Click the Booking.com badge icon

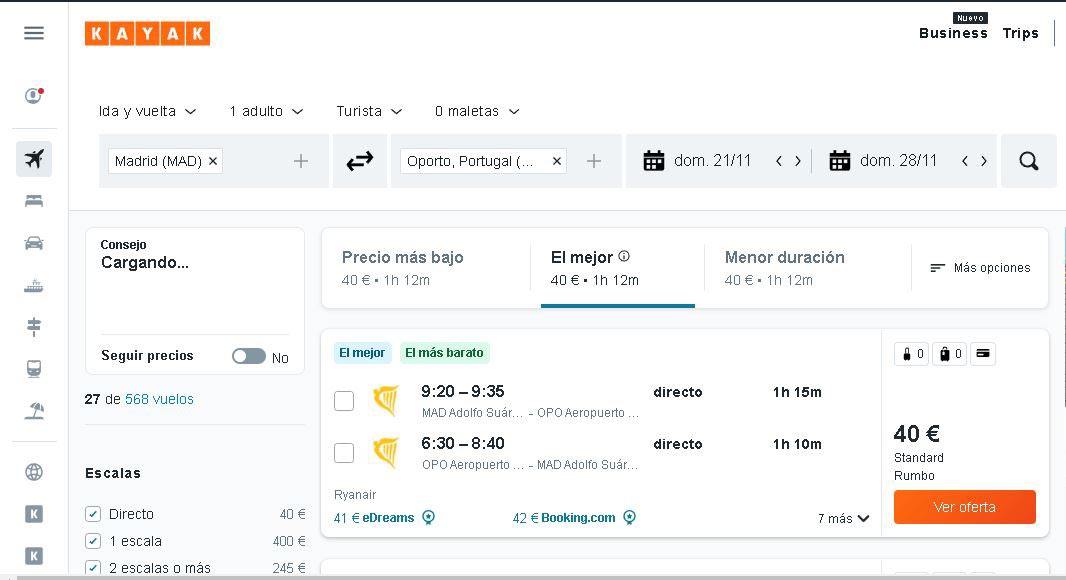tap(630, 518)
